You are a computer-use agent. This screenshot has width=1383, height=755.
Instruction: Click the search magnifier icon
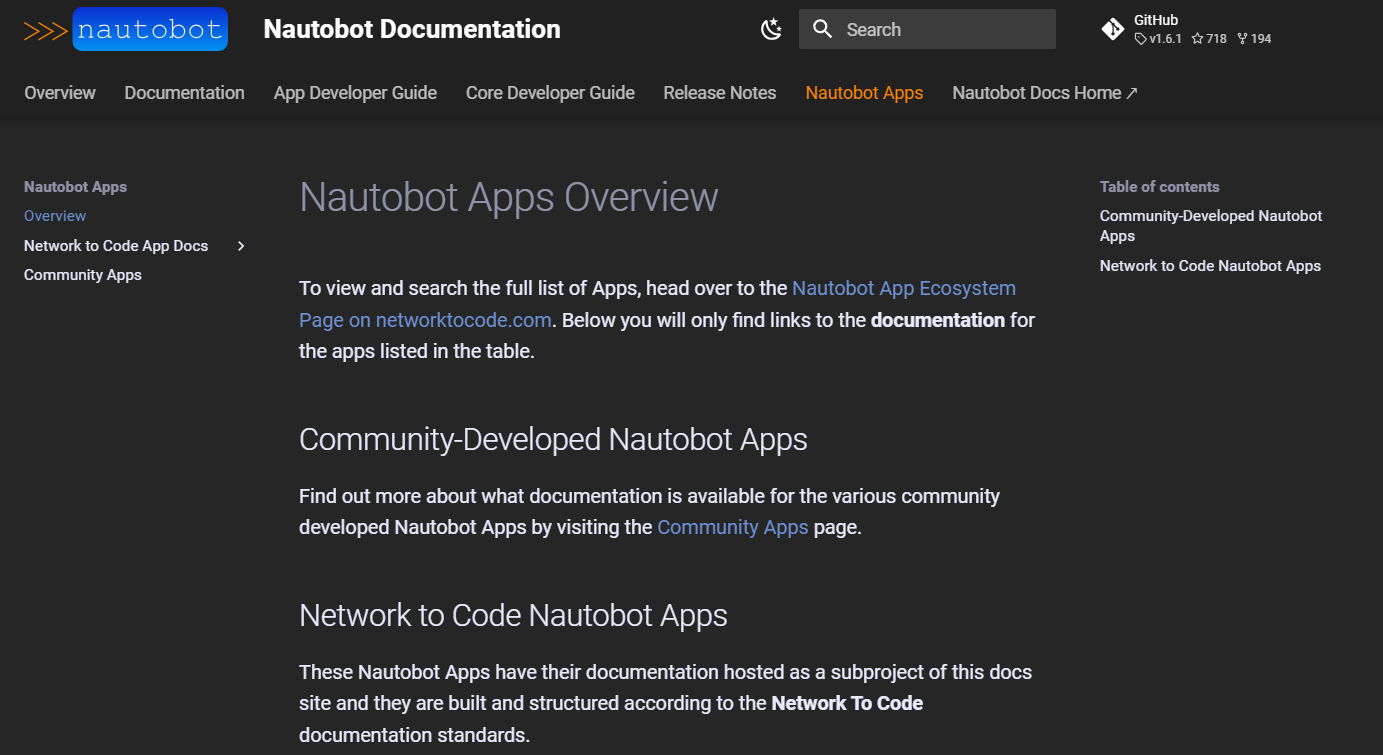[x=823, y=30]
